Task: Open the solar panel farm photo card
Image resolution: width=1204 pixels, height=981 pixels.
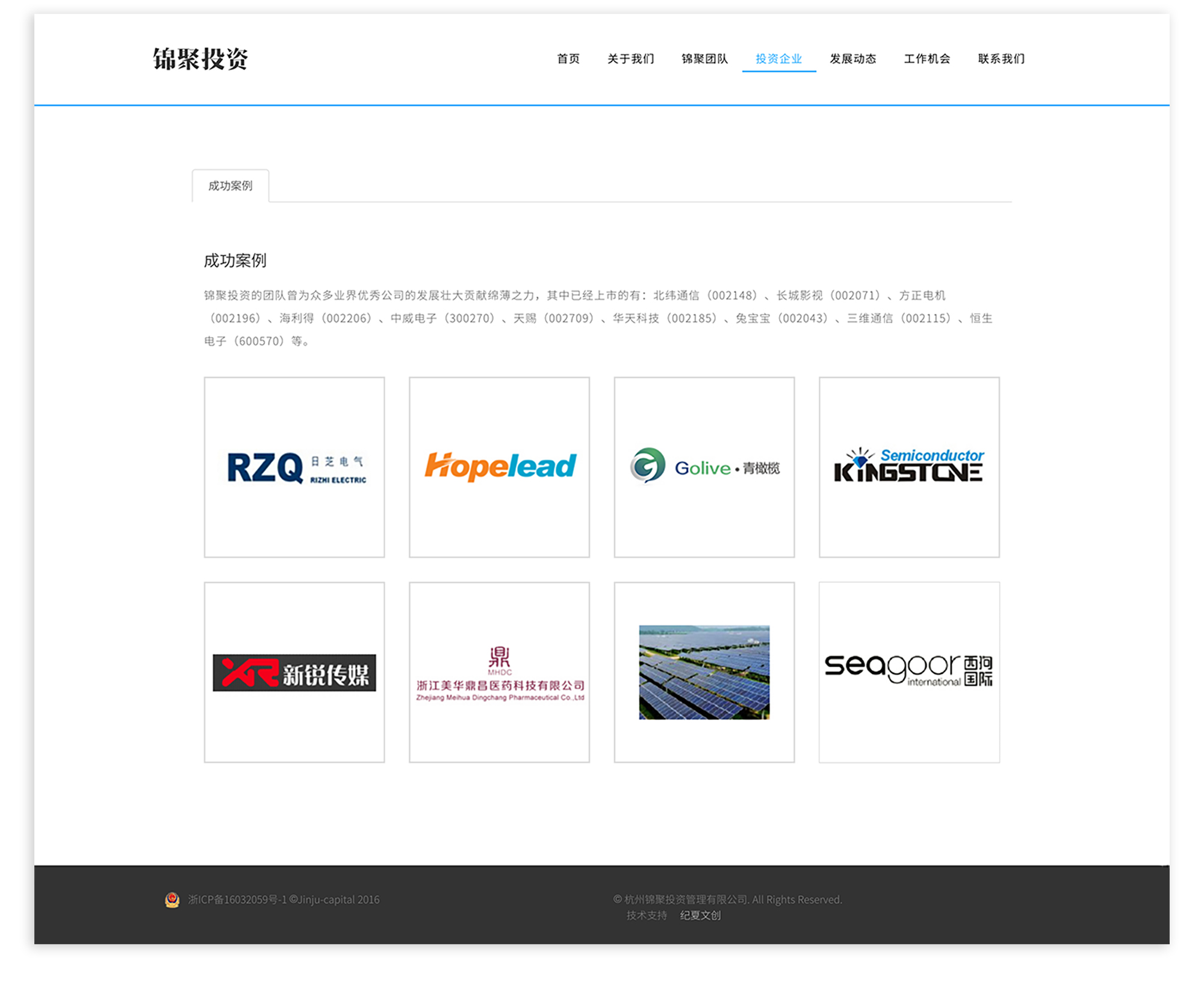Action: (704, 672)
